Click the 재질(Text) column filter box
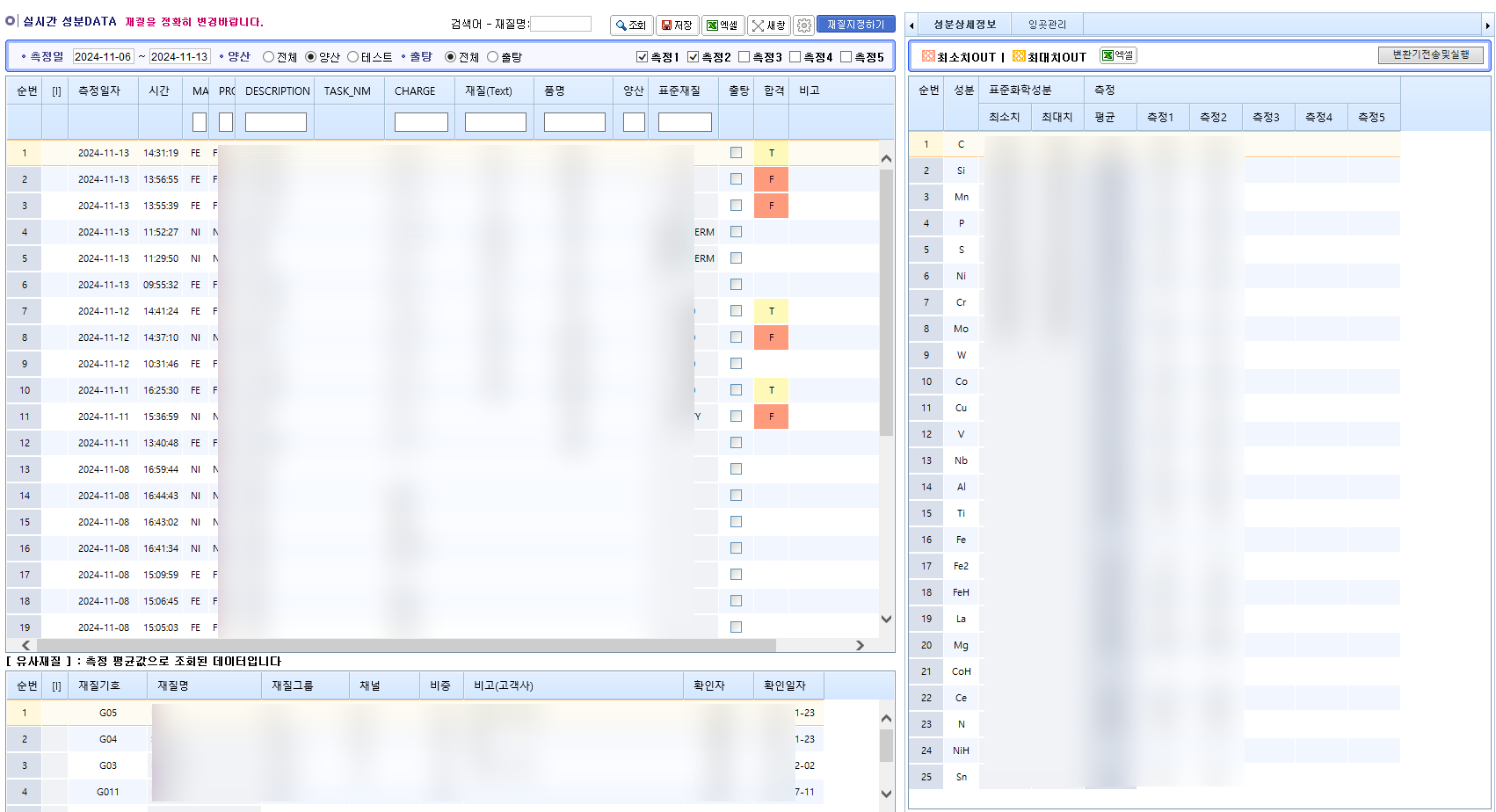This screenshot has width=1496, height=812. (496, 122)
